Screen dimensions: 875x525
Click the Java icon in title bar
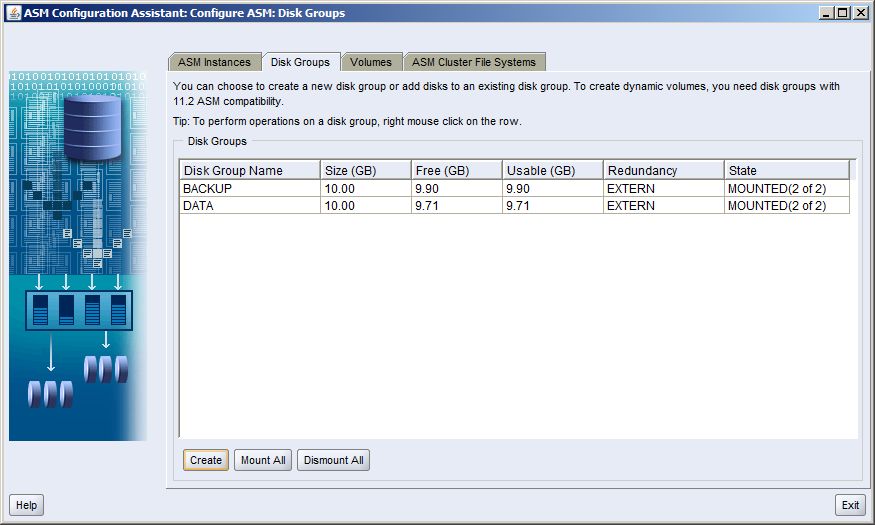[x=13, y=12]
